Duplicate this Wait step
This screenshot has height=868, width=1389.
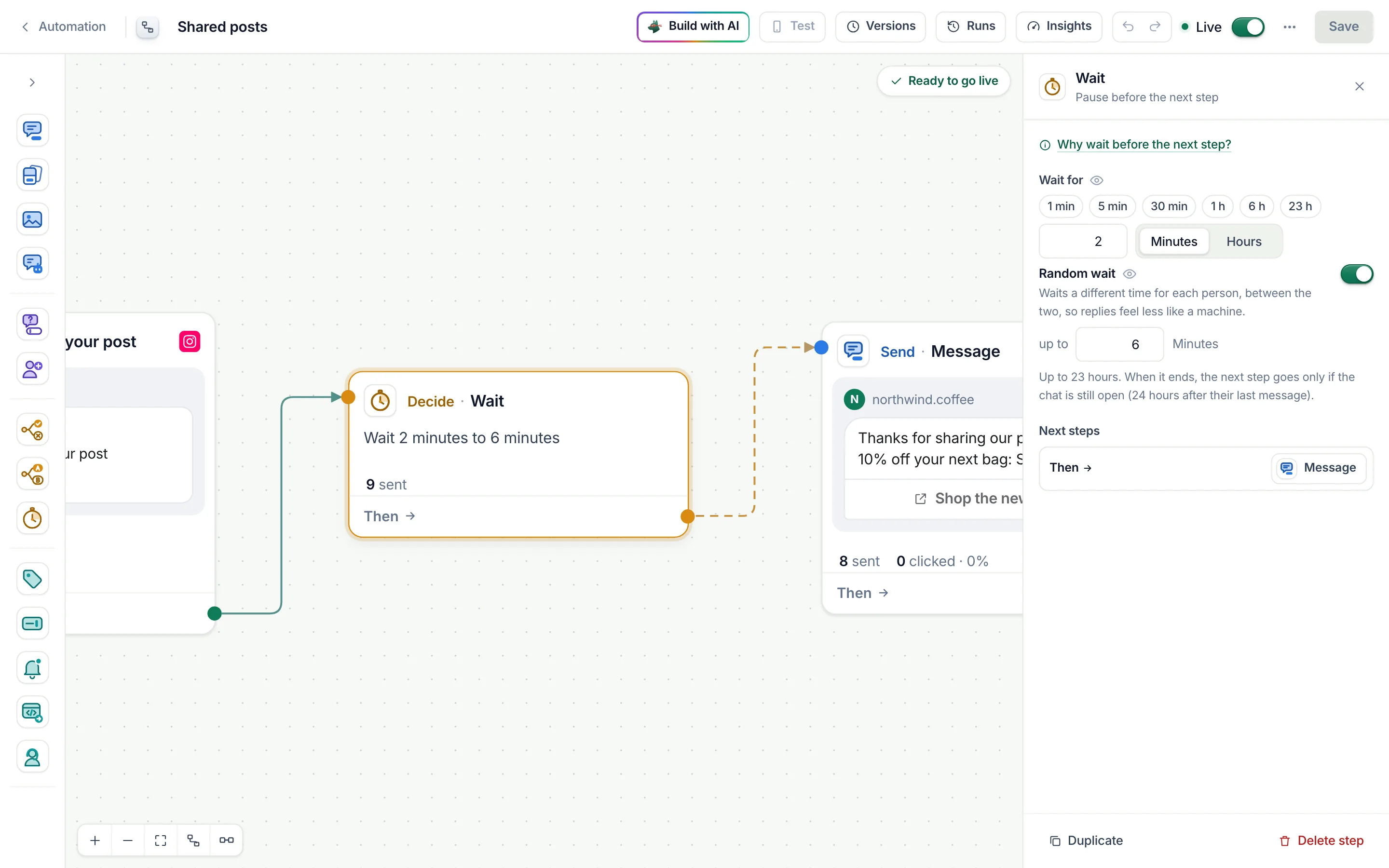pyautogui.click(x=1086, y=841)
